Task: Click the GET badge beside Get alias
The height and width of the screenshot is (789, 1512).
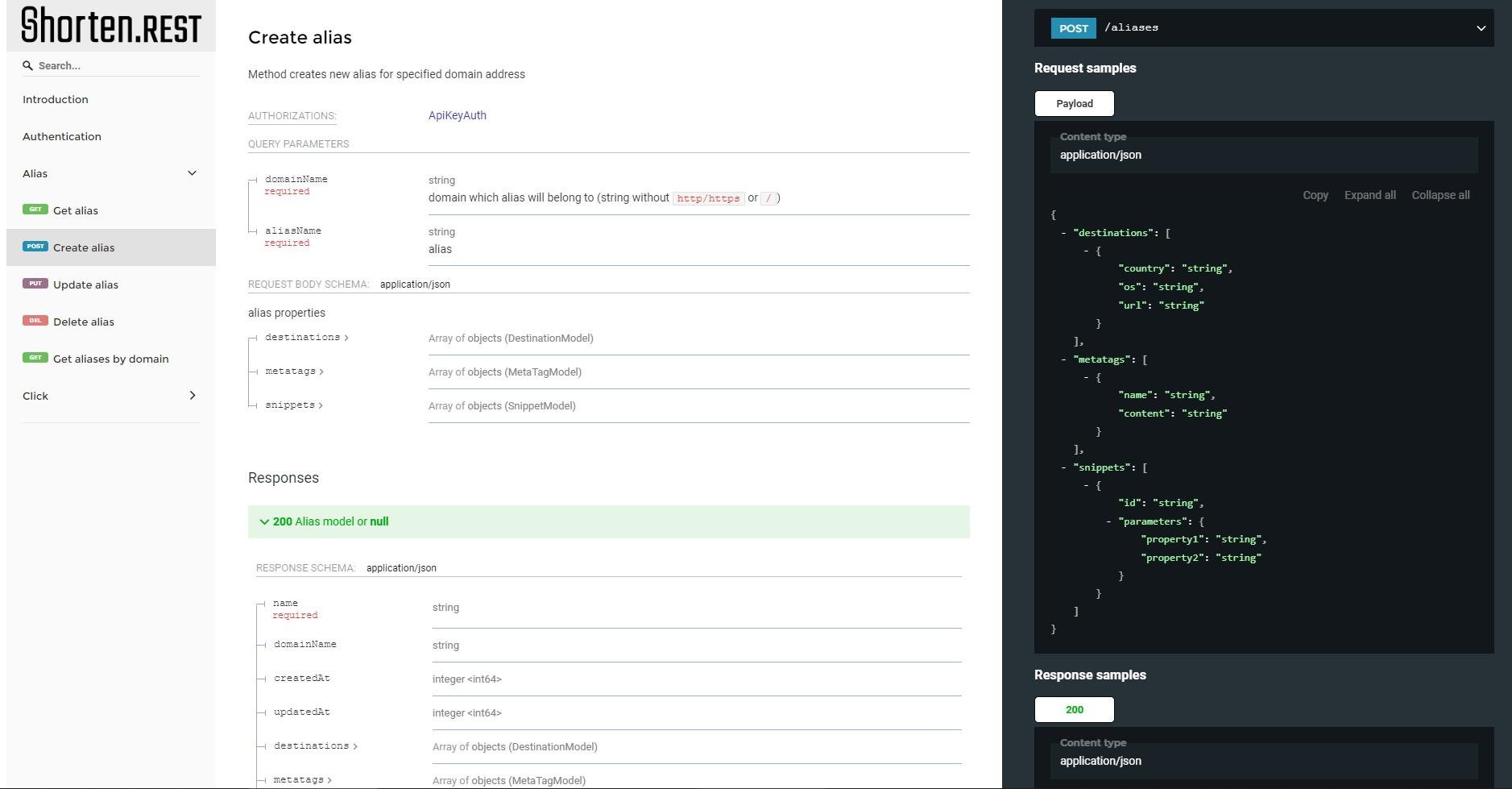Action: click(35, 210)
